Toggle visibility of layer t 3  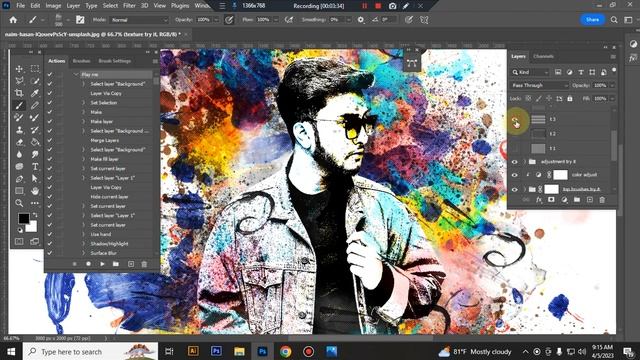[x=515, y=119]
